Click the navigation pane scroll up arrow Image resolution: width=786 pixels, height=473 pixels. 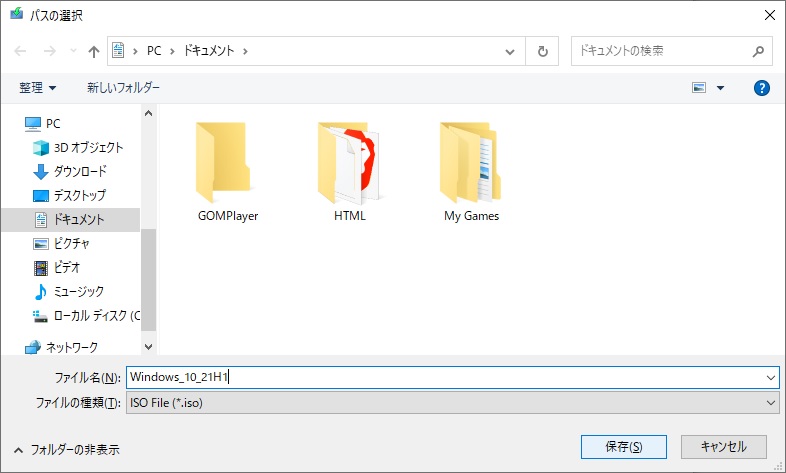pyautogui.click(x=148, y=113)
